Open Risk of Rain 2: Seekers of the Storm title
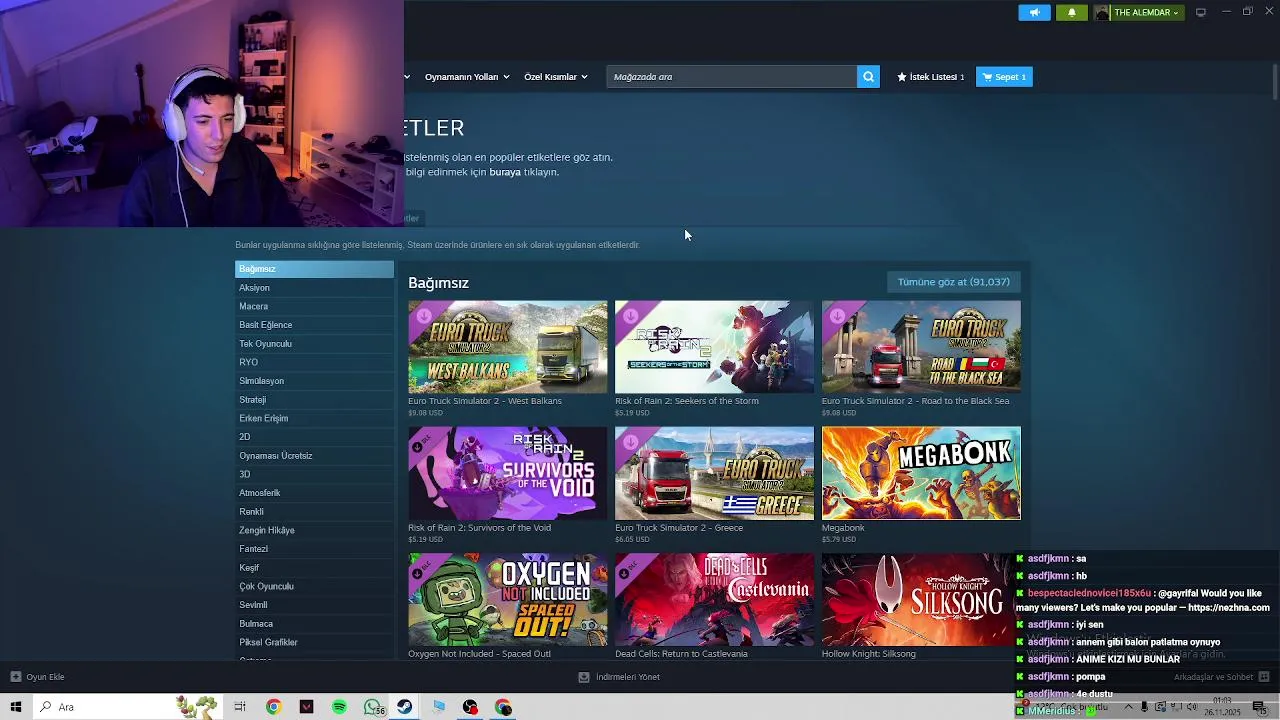Screen dimensions: 1280x720 click(687, 401)
